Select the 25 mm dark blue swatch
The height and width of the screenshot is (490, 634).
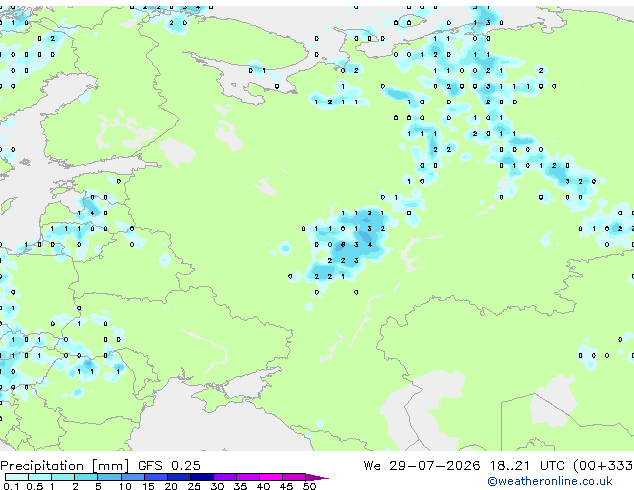[x=201, y=477]
